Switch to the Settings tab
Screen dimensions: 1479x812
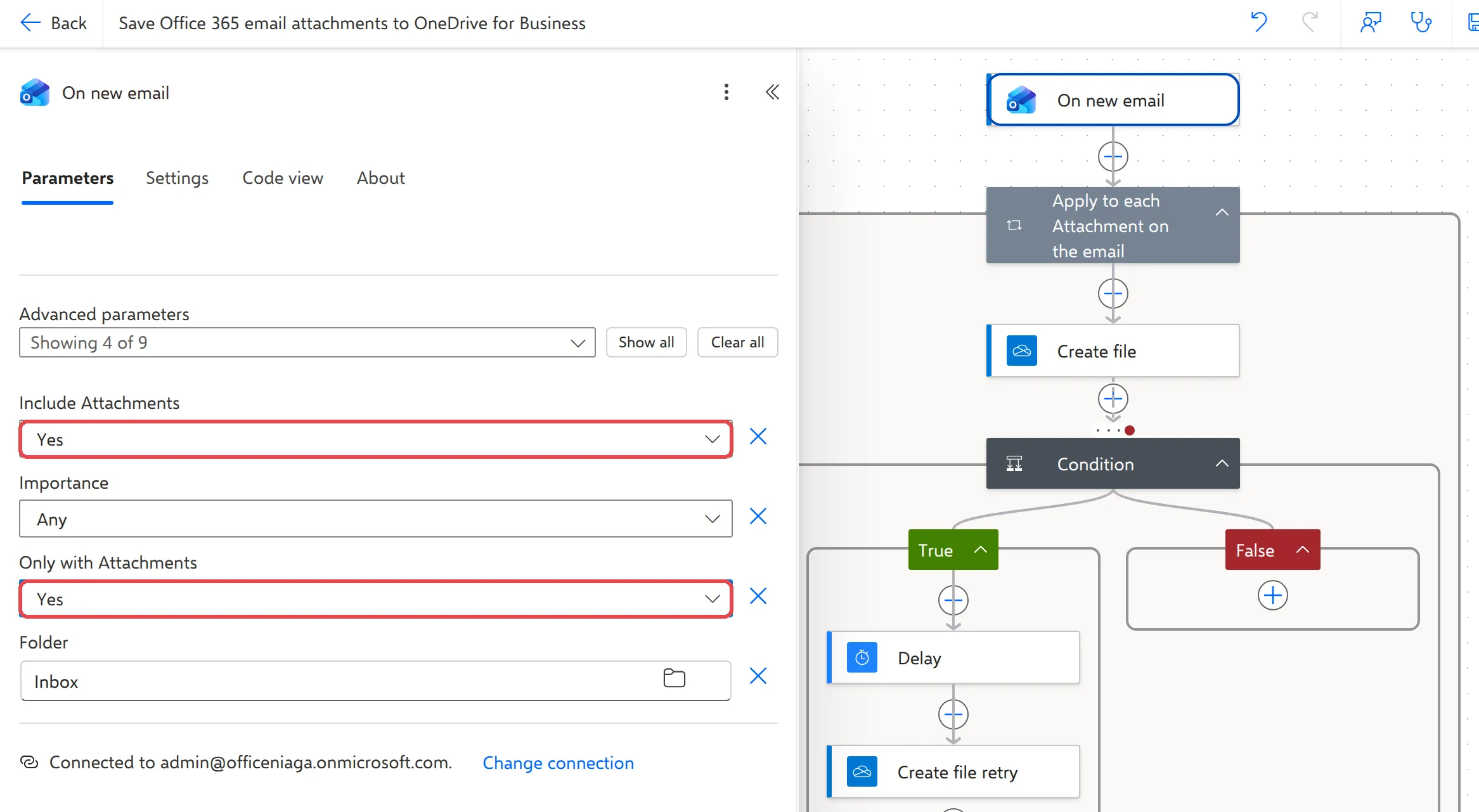tap(177, 178)
